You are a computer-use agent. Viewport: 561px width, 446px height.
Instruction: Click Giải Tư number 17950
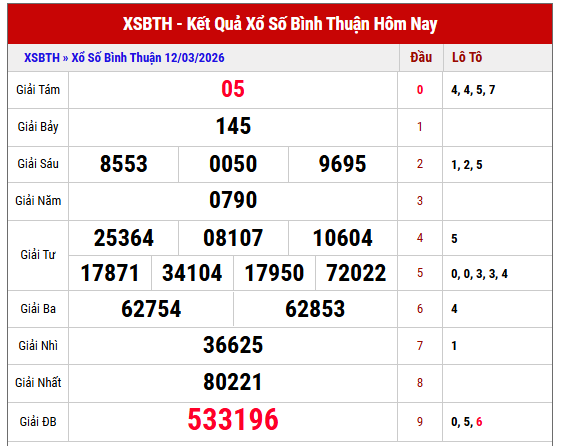point(274,273)
